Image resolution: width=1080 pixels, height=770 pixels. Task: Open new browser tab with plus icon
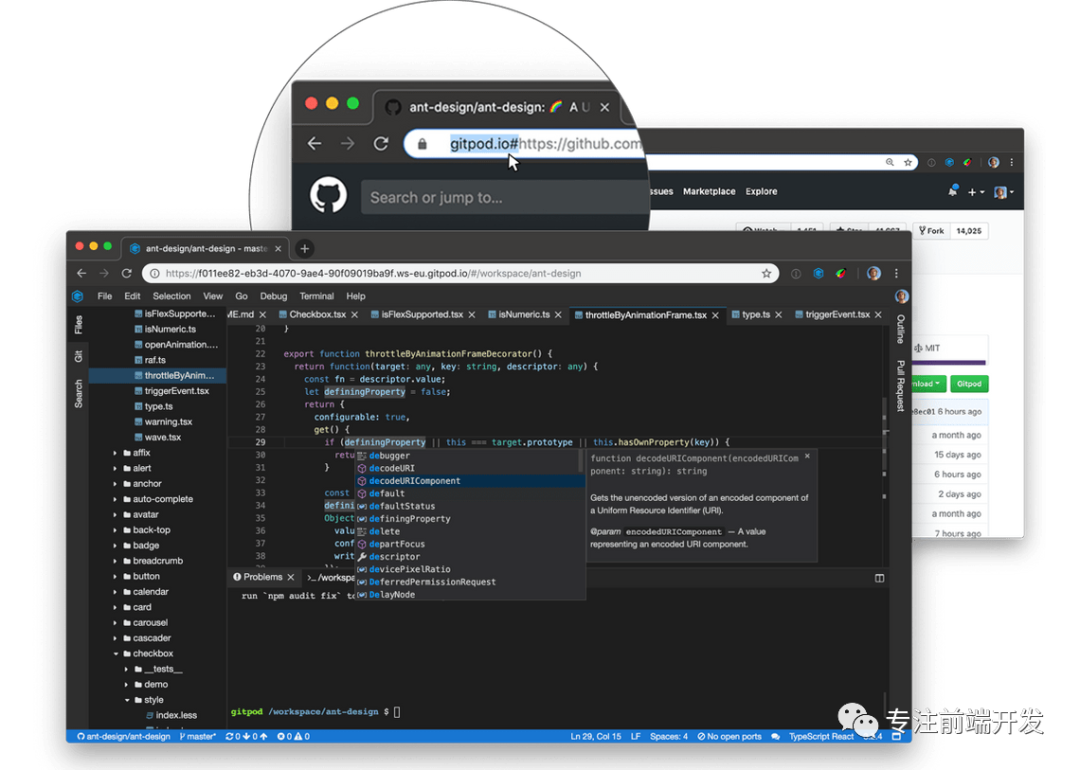(x=305, y=248)
